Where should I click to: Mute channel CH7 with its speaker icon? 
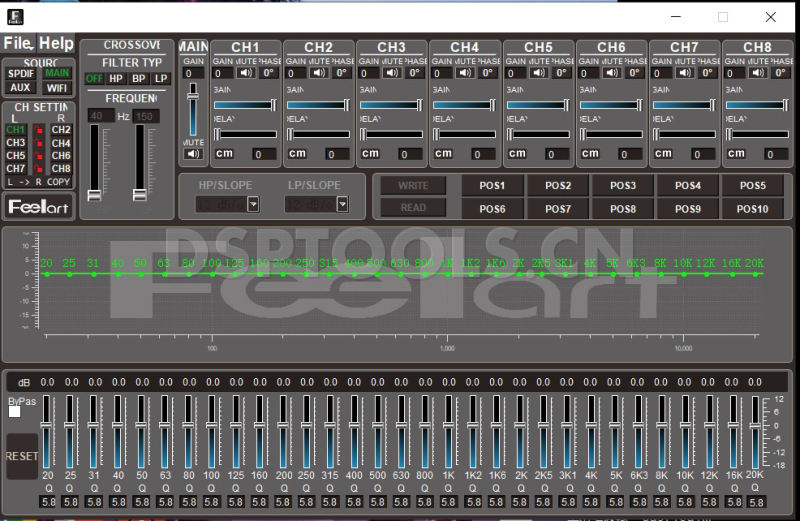pyautogui.click(x=685, y=73)
